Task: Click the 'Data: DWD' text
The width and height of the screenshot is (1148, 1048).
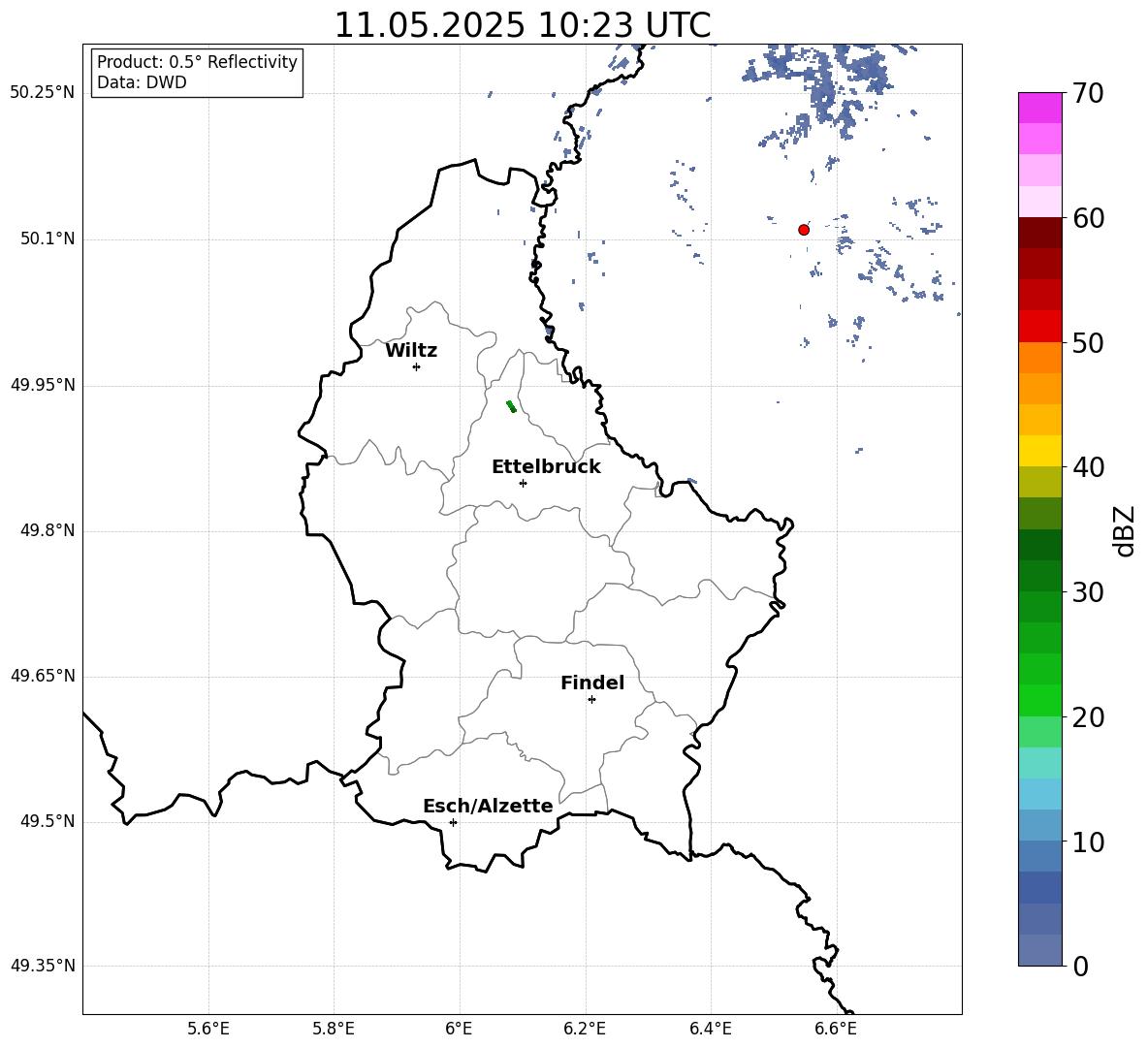Action: [x=142, y=82]
